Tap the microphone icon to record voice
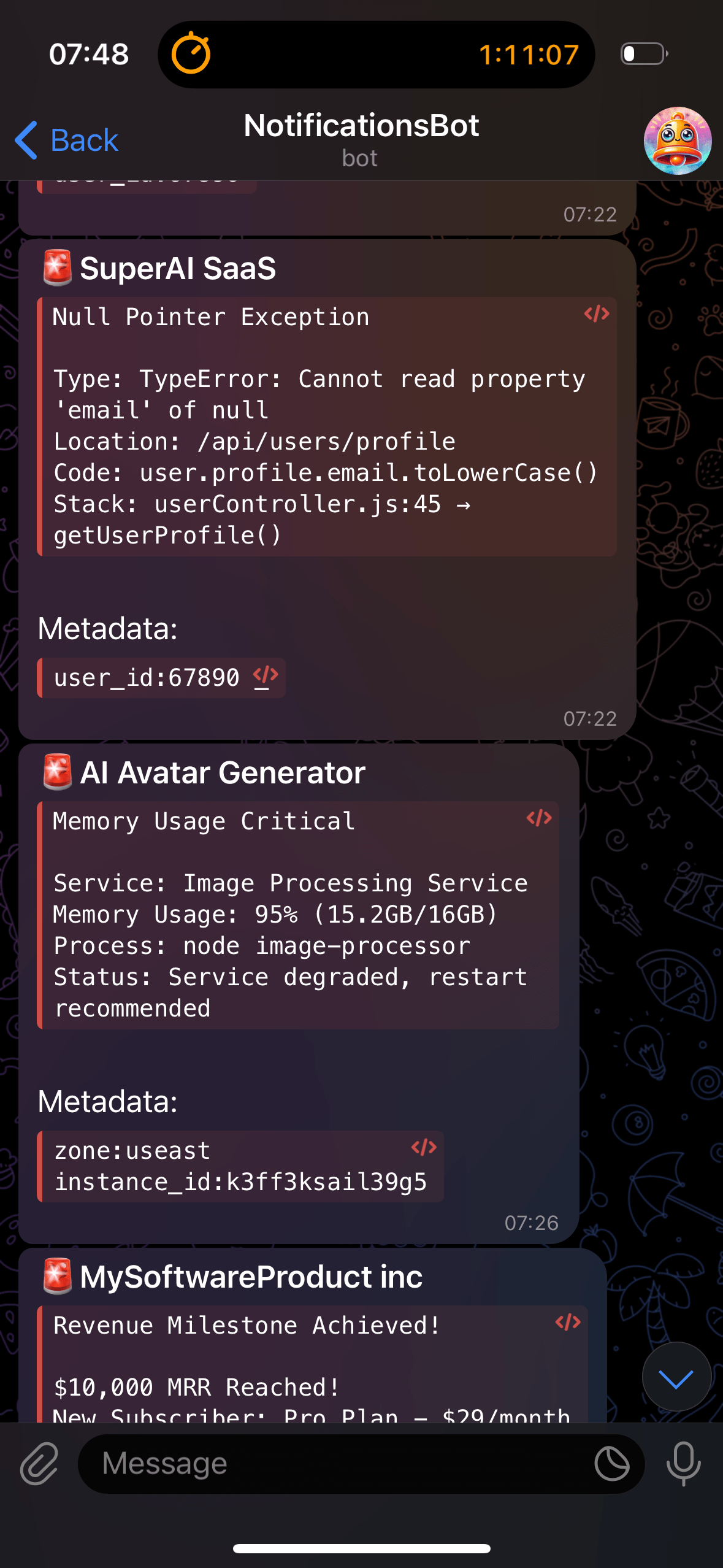The width and height of the screenshot is (723, 1568). (x=683, y=1463)
